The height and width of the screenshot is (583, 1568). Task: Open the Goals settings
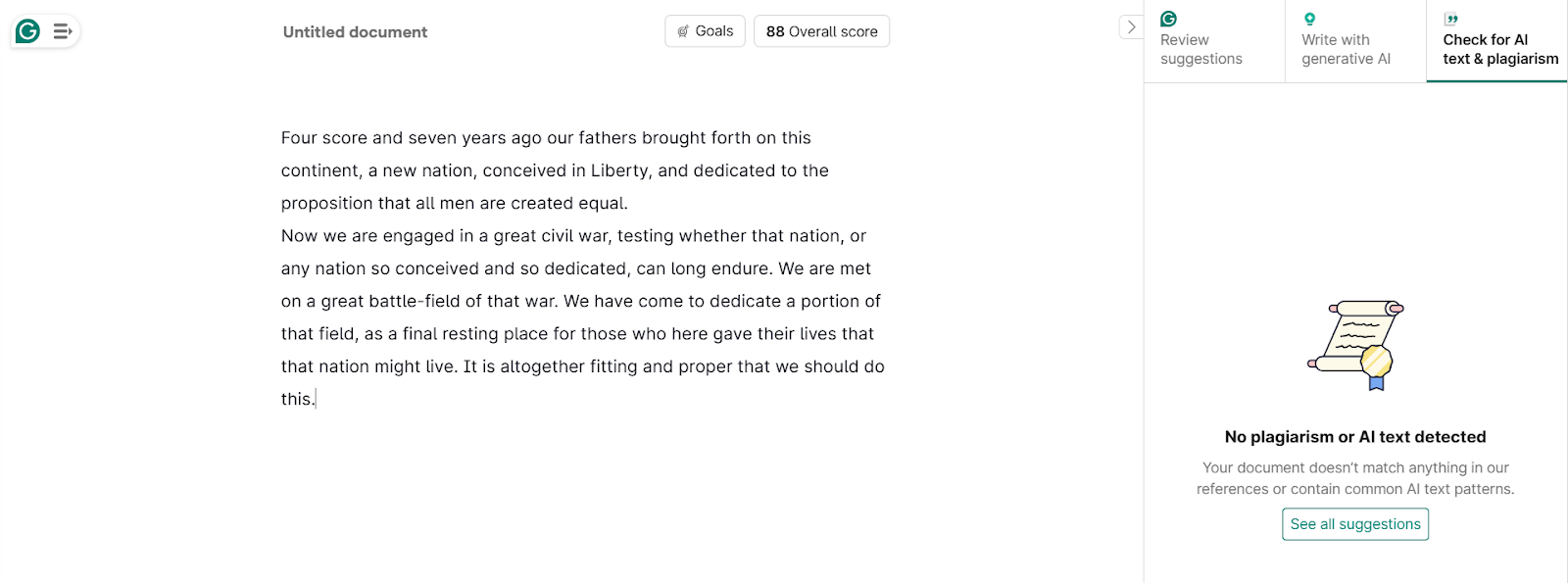point(706,31)
